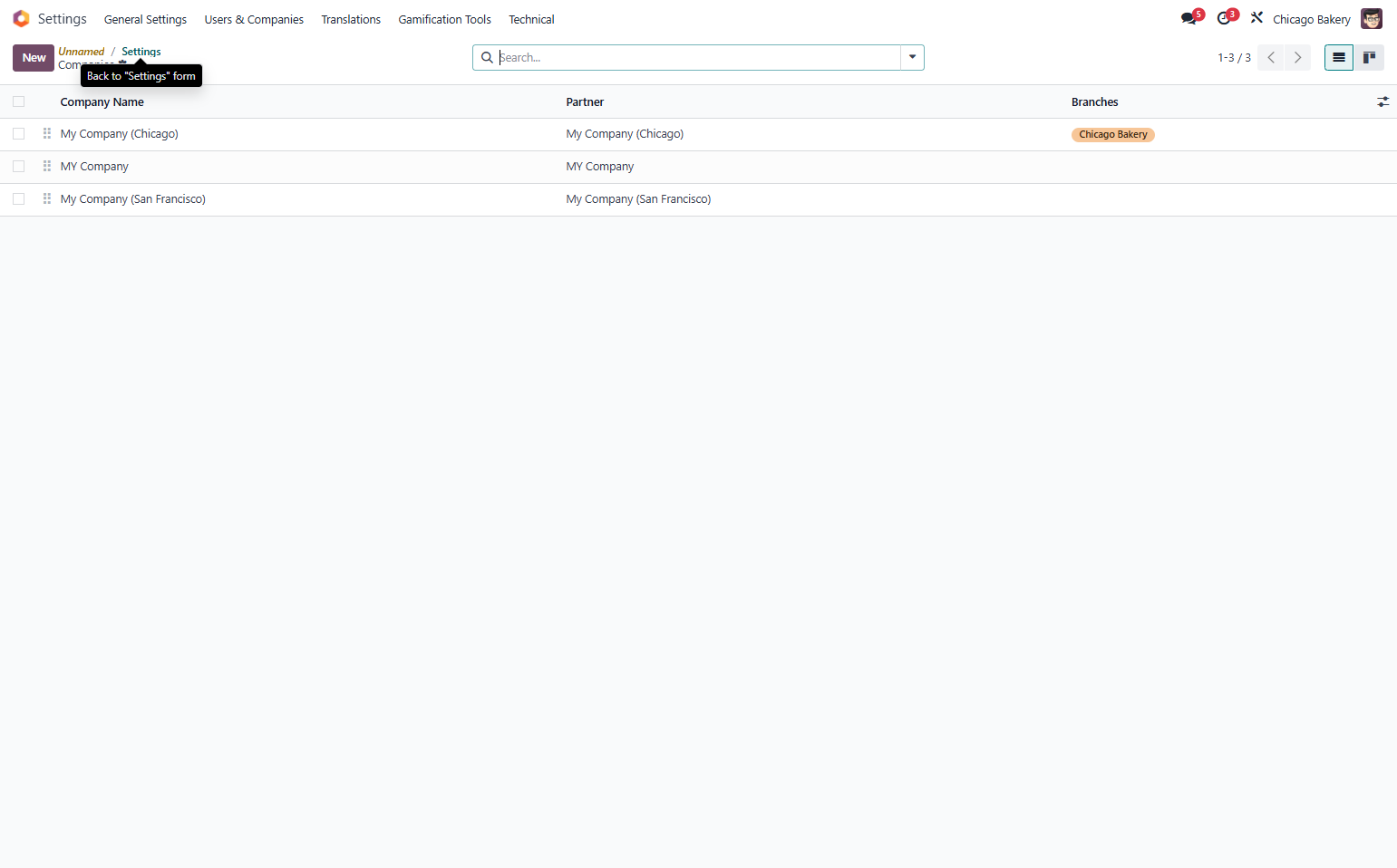The width and height of the screenshot is (1397, 868).
Task: Click the Chicago Bakery branch tag
Action: [x=1113, y=135]
